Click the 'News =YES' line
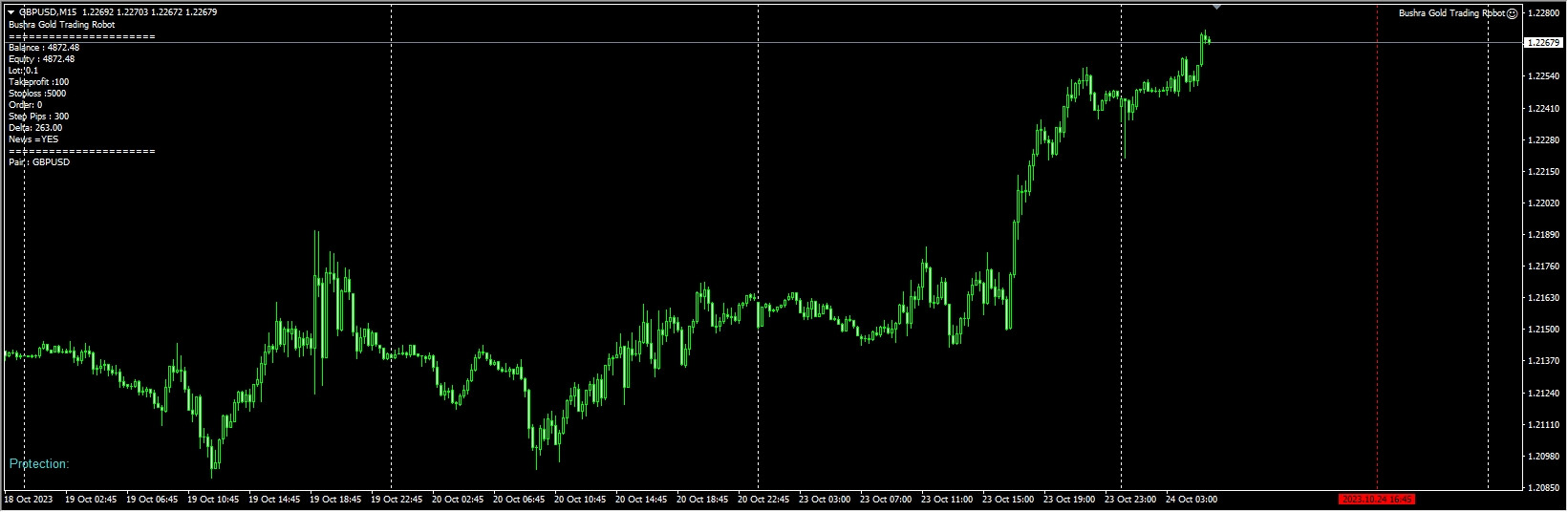This screenshot has width=1568, height=512. 33,139
